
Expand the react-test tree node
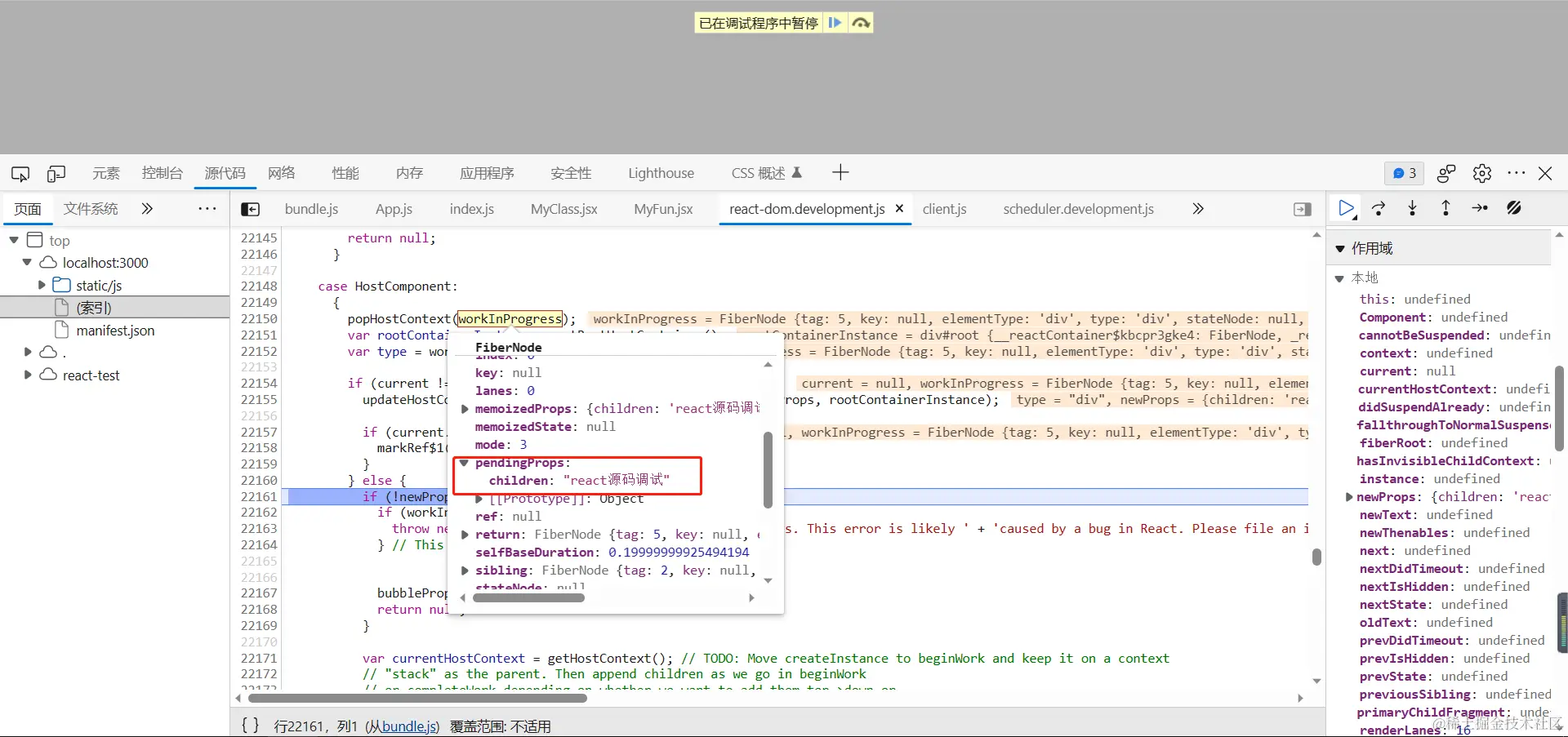point(27,375)
